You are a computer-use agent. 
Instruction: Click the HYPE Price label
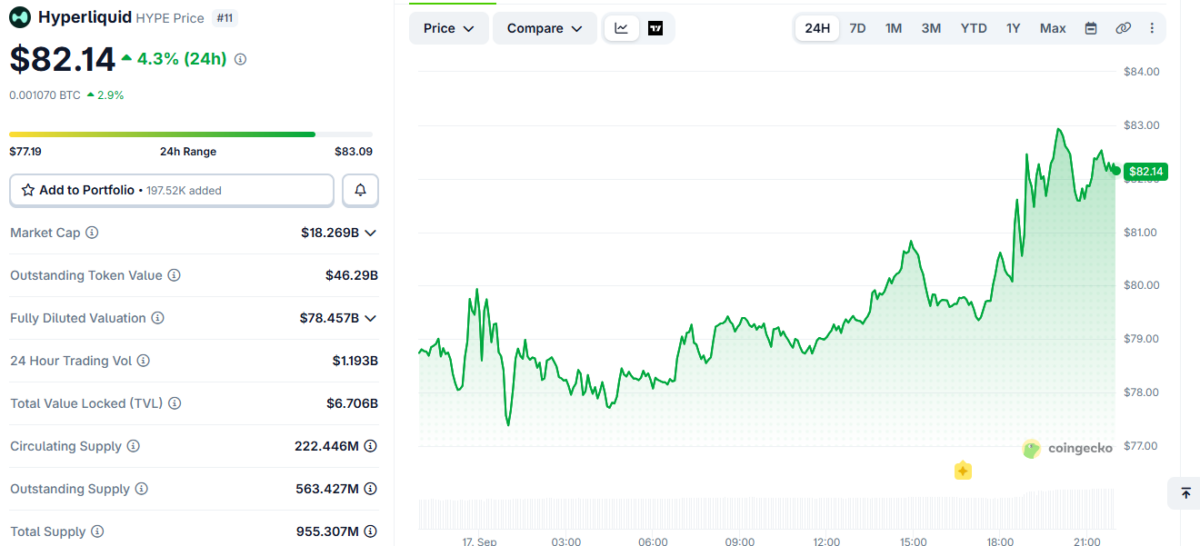170,18
